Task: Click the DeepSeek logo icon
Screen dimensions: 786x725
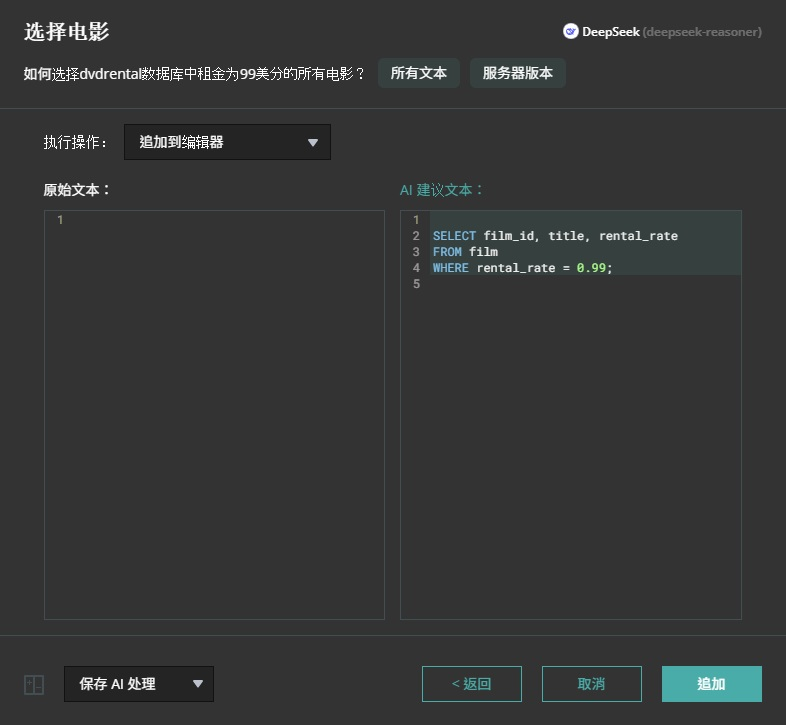Action: coord(571,32)
